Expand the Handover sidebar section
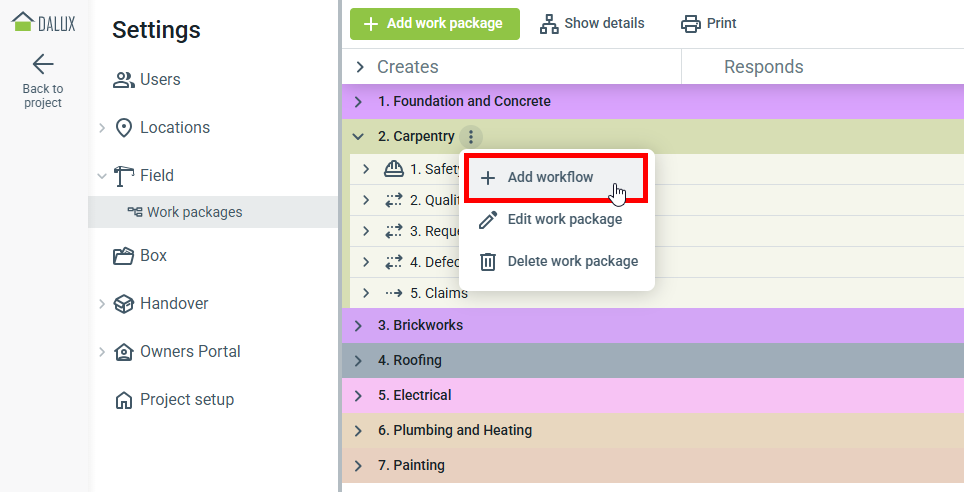The image size is (964, 492). pos(102,304)
